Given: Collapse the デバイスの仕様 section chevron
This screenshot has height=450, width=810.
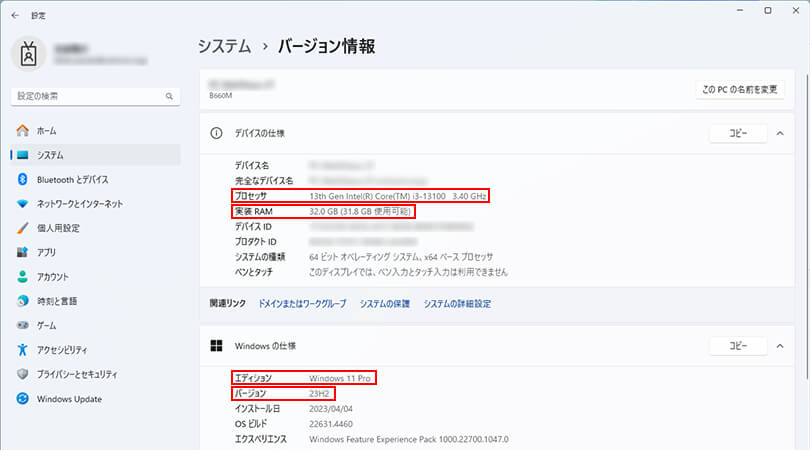Looking at the screenshot, I should [x=780, y=133].
